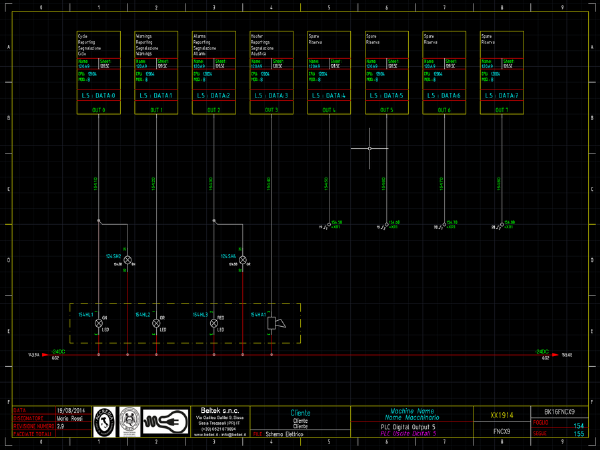This screenshot has width=600, height=450.
Task: Click the right '-24DC' bus label
Action: [542, 351]
